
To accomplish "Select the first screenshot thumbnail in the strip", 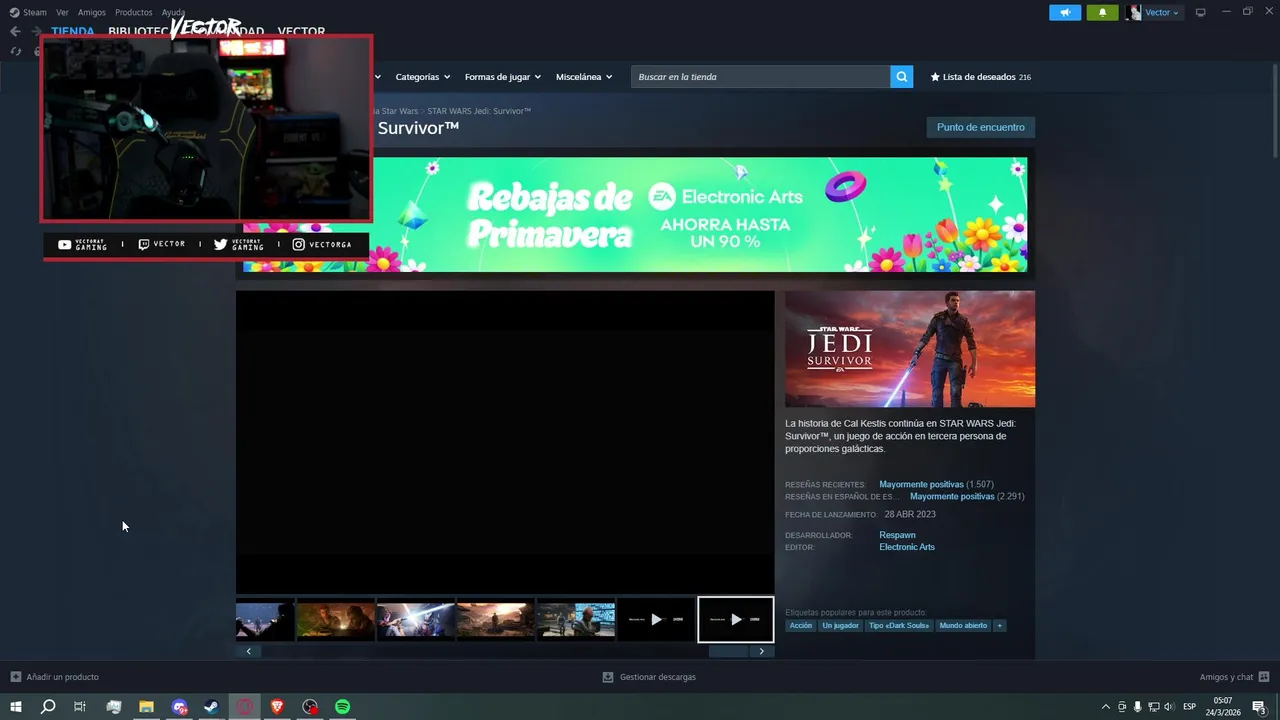I will tap(265, 620).
